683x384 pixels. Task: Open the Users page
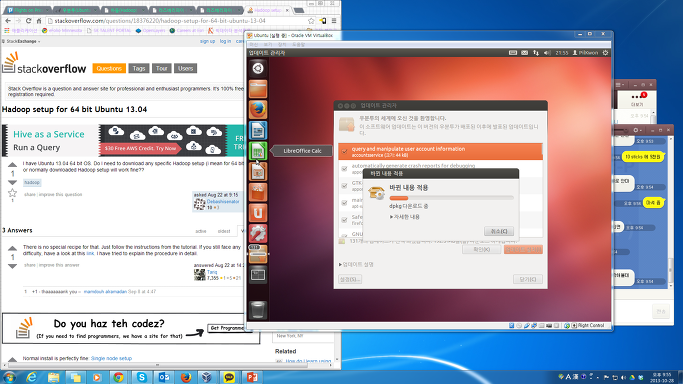click(x=185, y=68)
